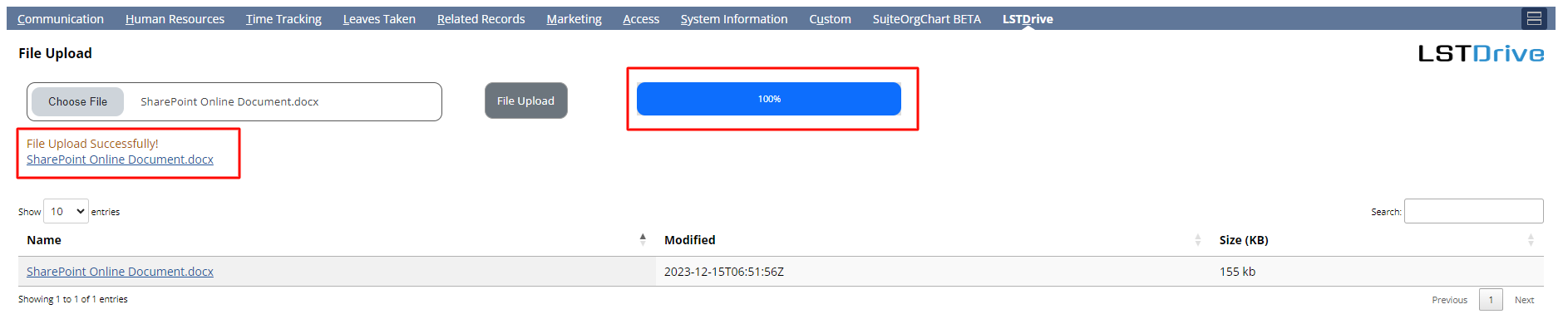Open the Time Tracking tab
Viewport: 1568px width, 324px height.
coord(284,18)
